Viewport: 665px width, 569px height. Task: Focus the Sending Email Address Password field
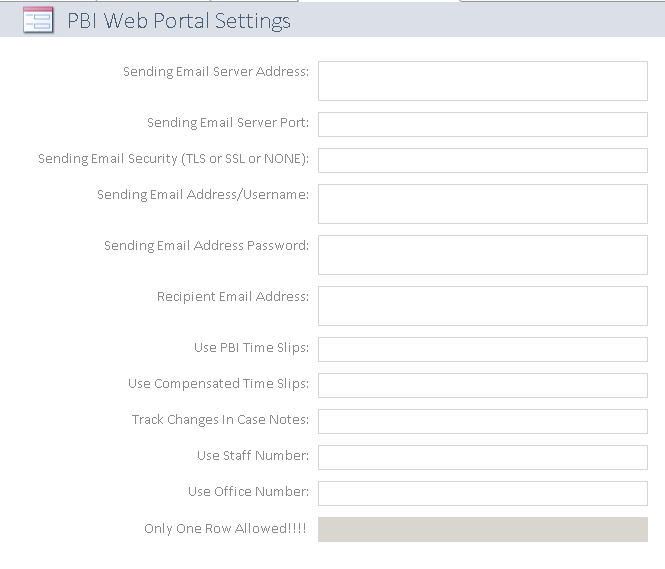[x=482, y=255]
